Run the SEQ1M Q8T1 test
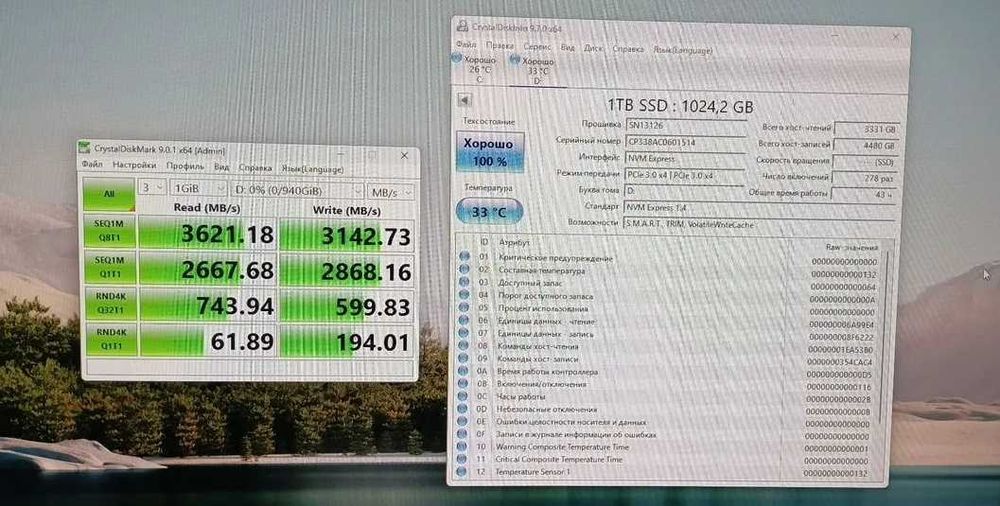1000x506 pixels. 110,231
